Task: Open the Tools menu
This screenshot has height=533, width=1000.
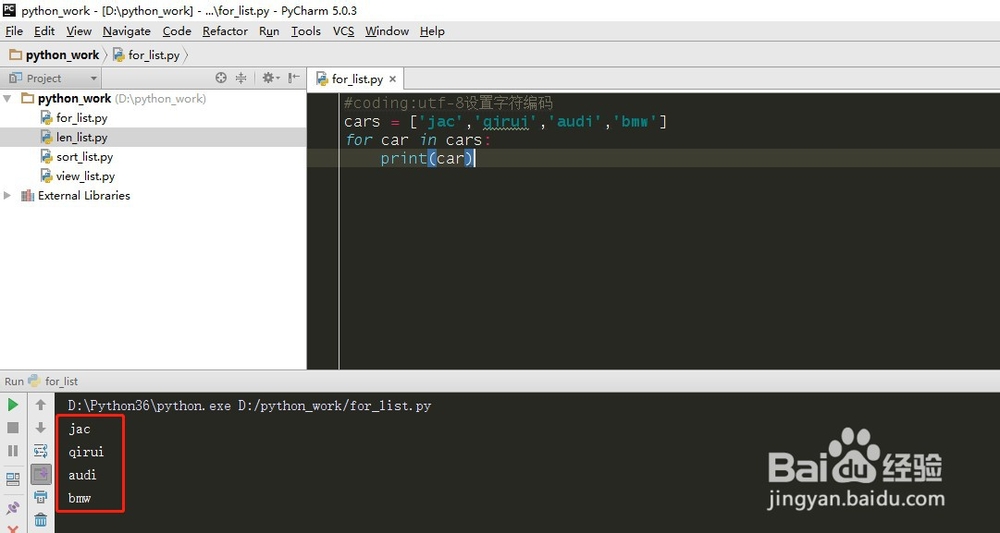Action: [306, 31]
